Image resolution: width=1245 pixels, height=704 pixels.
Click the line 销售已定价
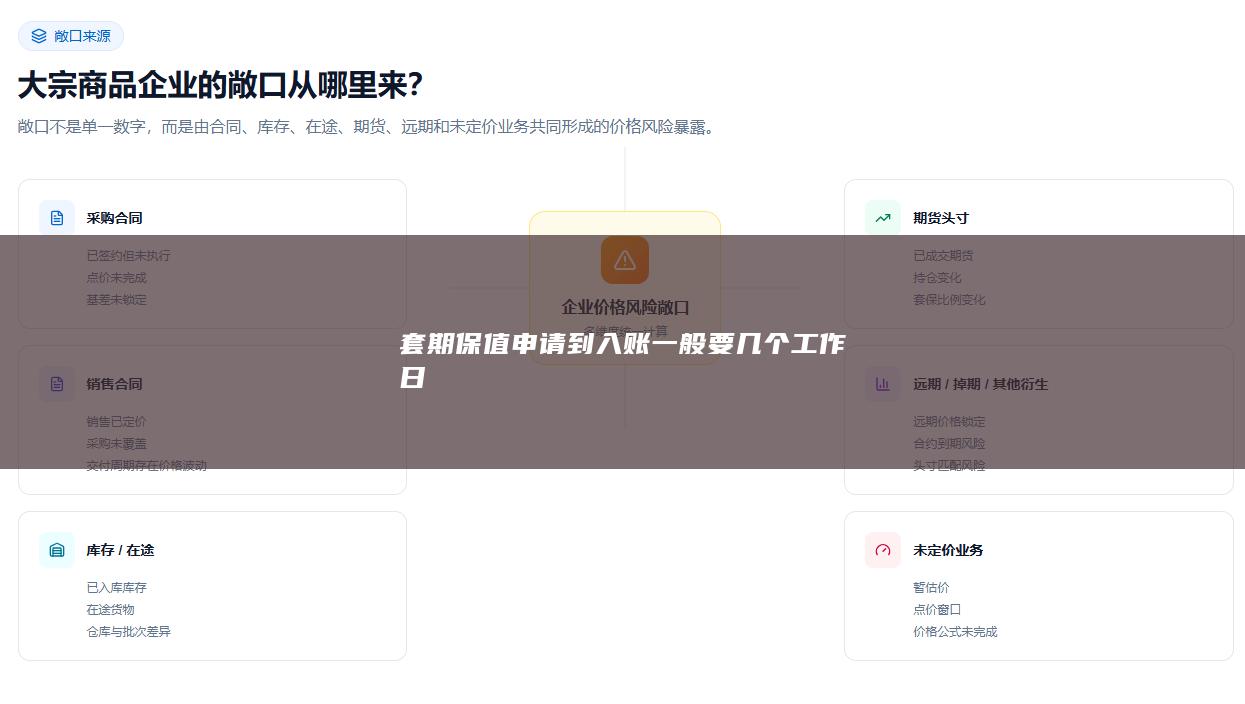pyautogui.click(x=117, y=422)
